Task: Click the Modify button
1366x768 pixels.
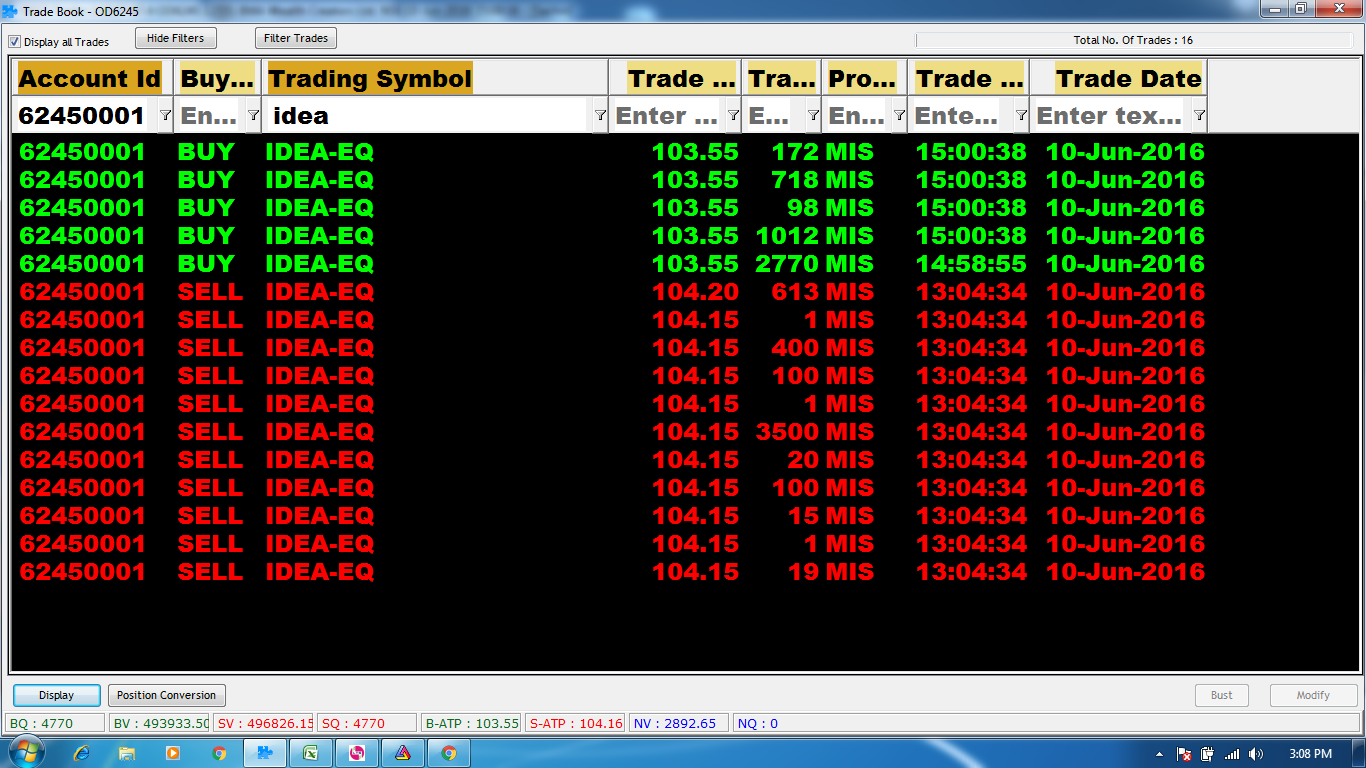Action: click(1313, 695)
